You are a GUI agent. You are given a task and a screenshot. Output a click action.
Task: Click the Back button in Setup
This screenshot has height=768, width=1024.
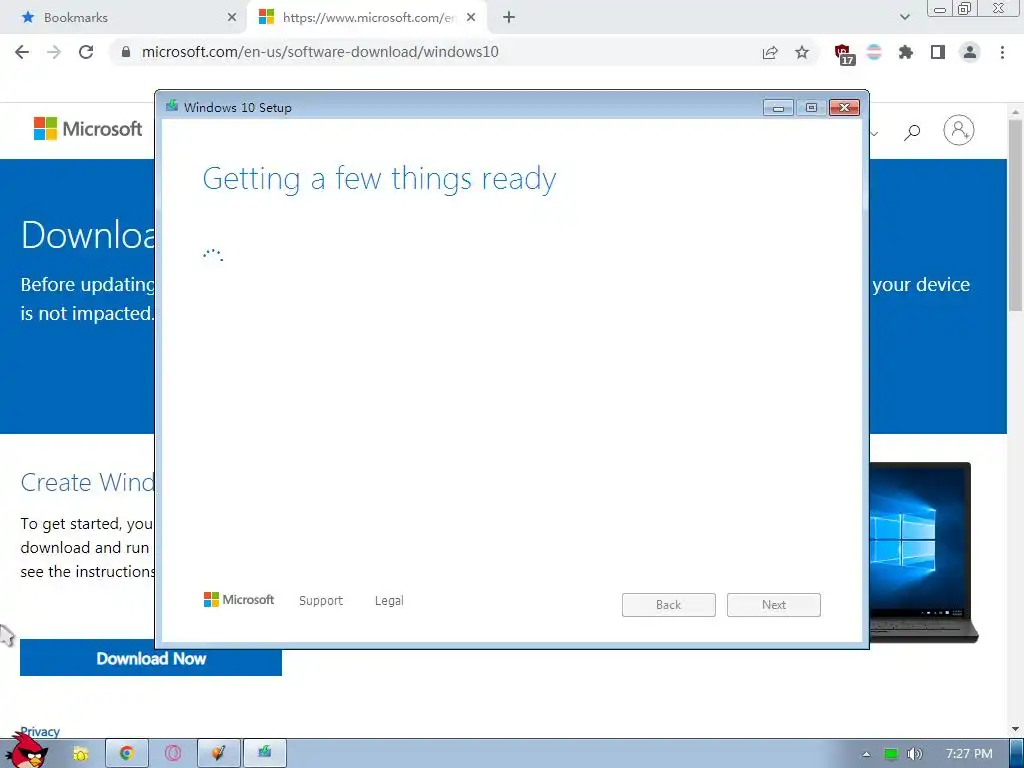coord(669,605)
